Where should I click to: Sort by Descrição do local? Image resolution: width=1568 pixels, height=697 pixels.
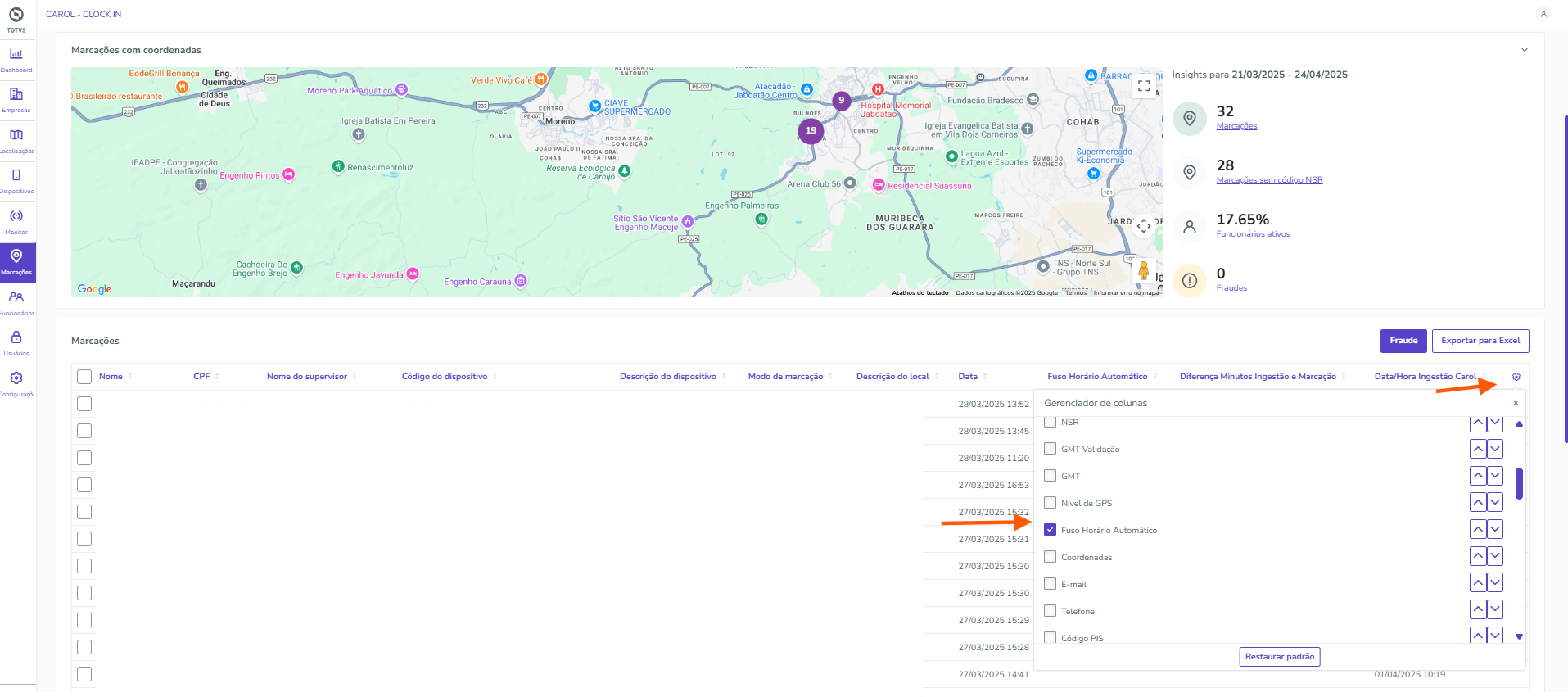(x=897, y=377)
